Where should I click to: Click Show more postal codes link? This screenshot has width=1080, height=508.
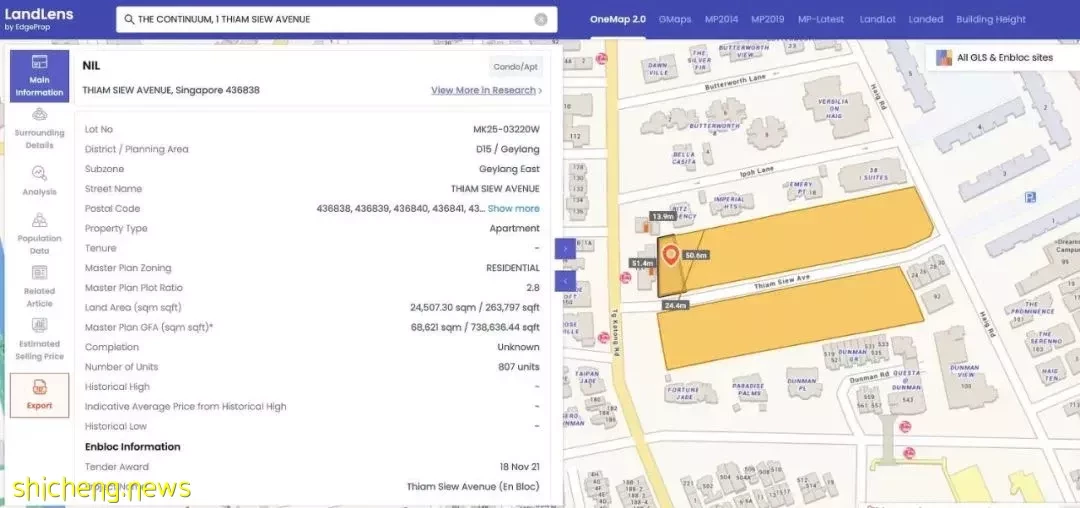point(514,209)
